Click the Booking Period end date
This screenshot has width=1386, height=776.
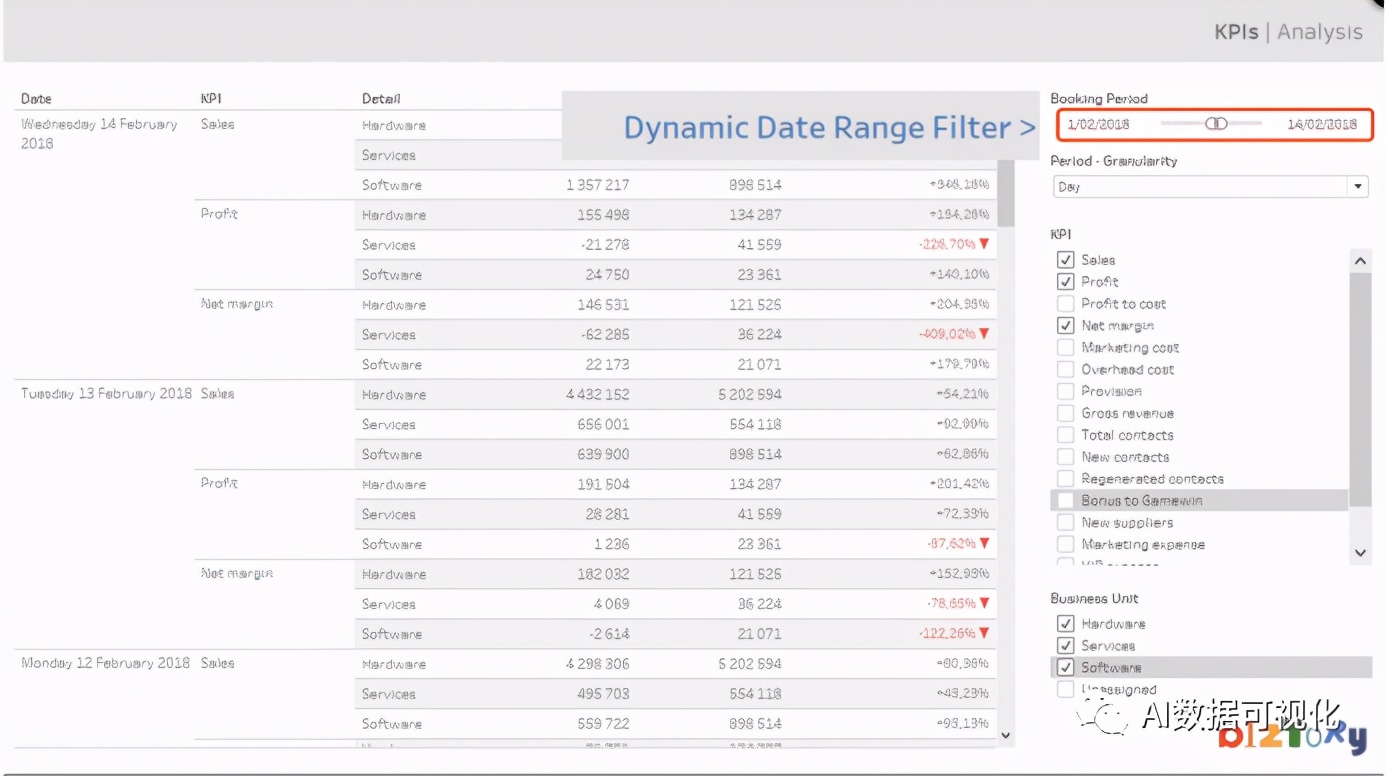point(1322,124)
